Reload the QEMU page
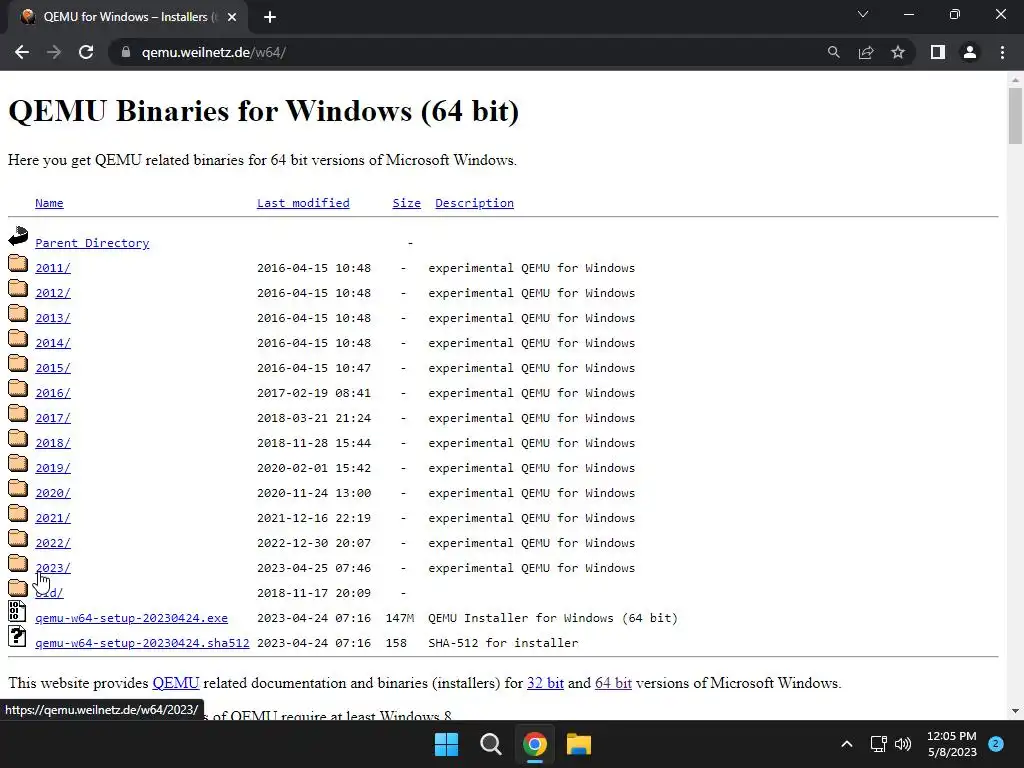The image size is (1024, 768). [86, 52]
